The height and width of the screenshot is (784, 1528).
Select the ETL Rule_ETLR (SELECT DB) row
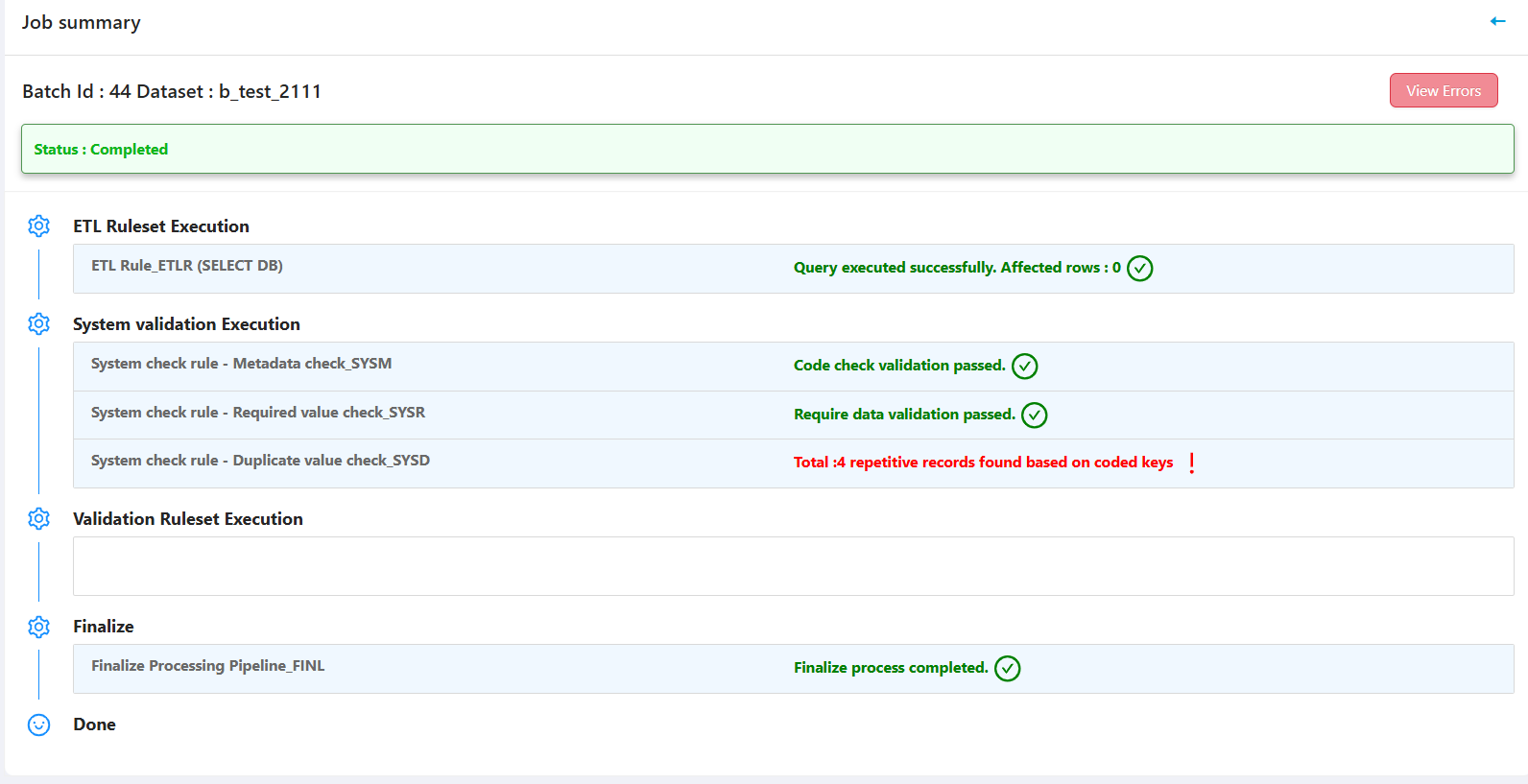(187, 266)
